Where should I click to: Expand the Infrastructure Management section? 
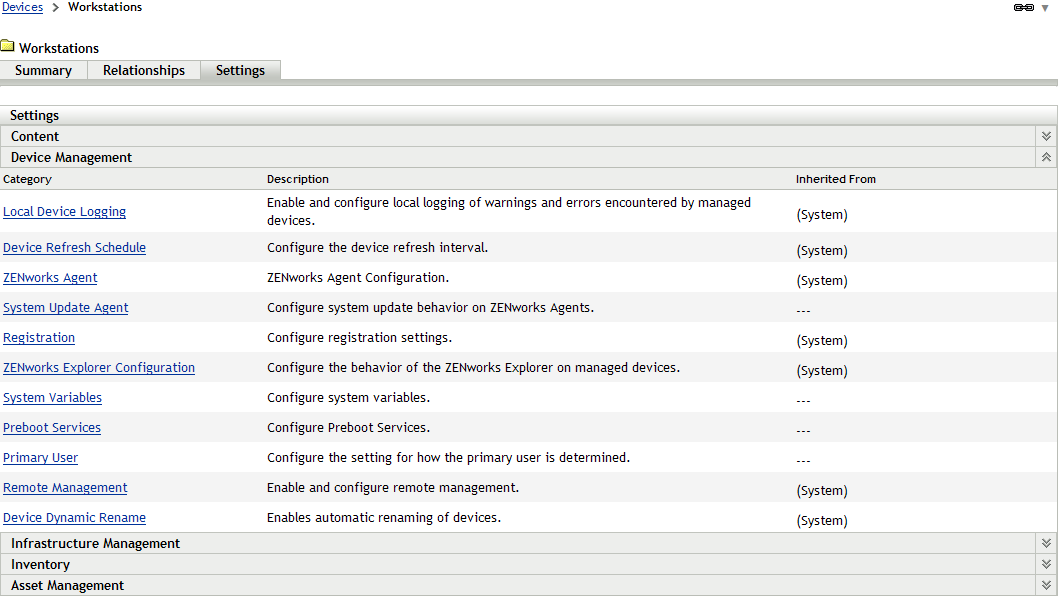pyautogui.click(x=1045, y=543)
